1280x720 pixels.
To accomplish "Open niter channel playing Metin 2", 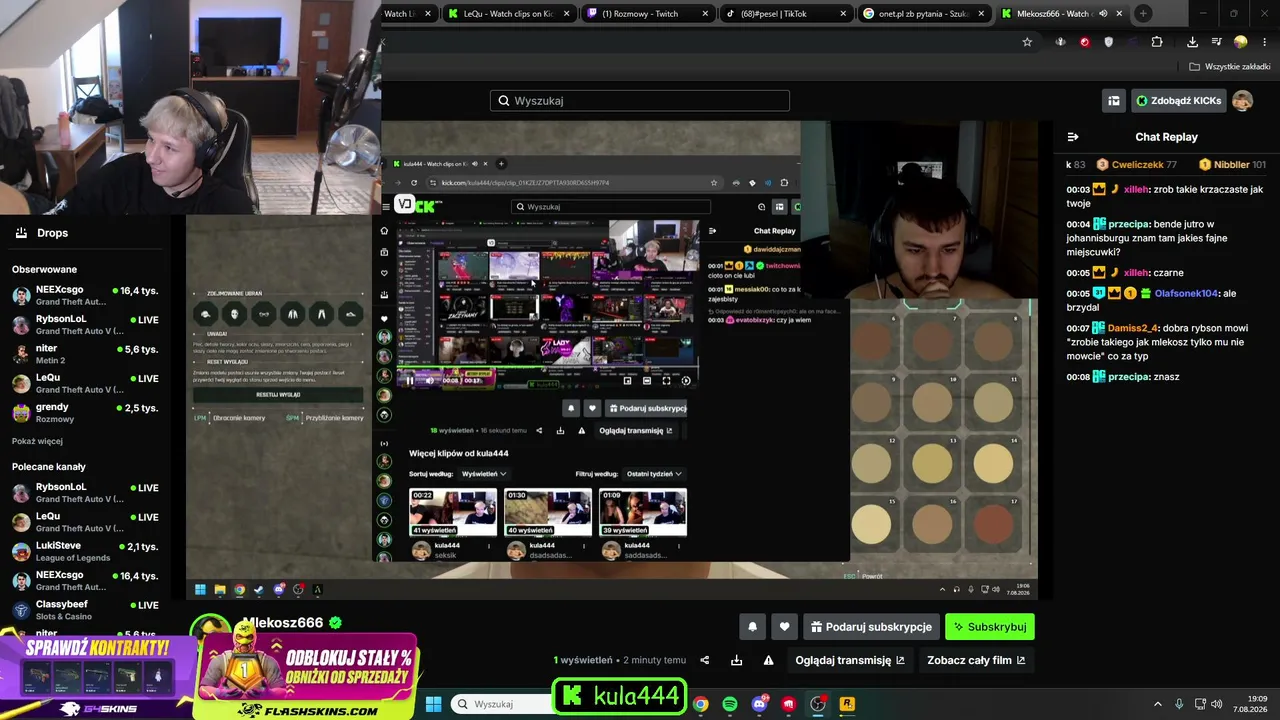I will (85, 354).
